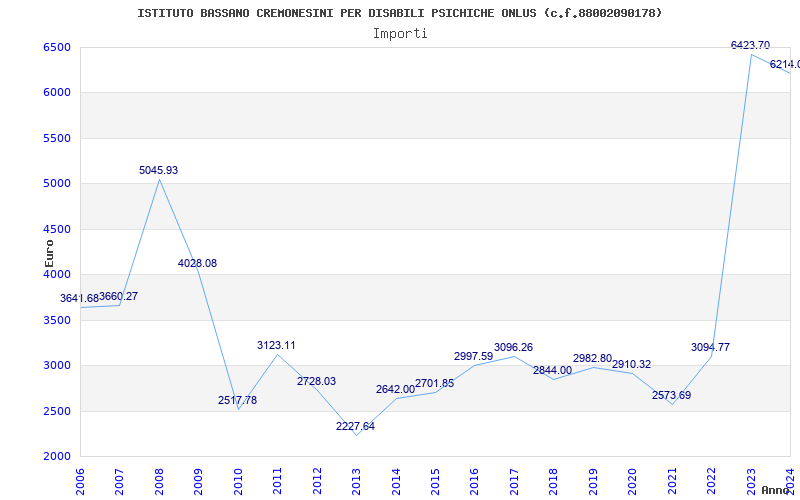This screenshot has width=800, height=500.
Task: Click the Euro axis title
Action: coord(49,254)
